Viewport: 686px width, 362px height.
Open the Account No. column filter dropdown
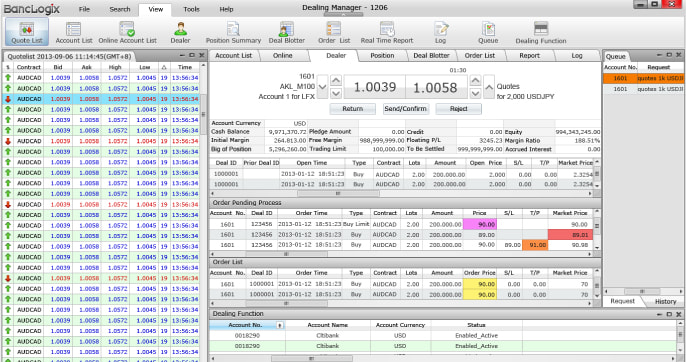[280, 325]
